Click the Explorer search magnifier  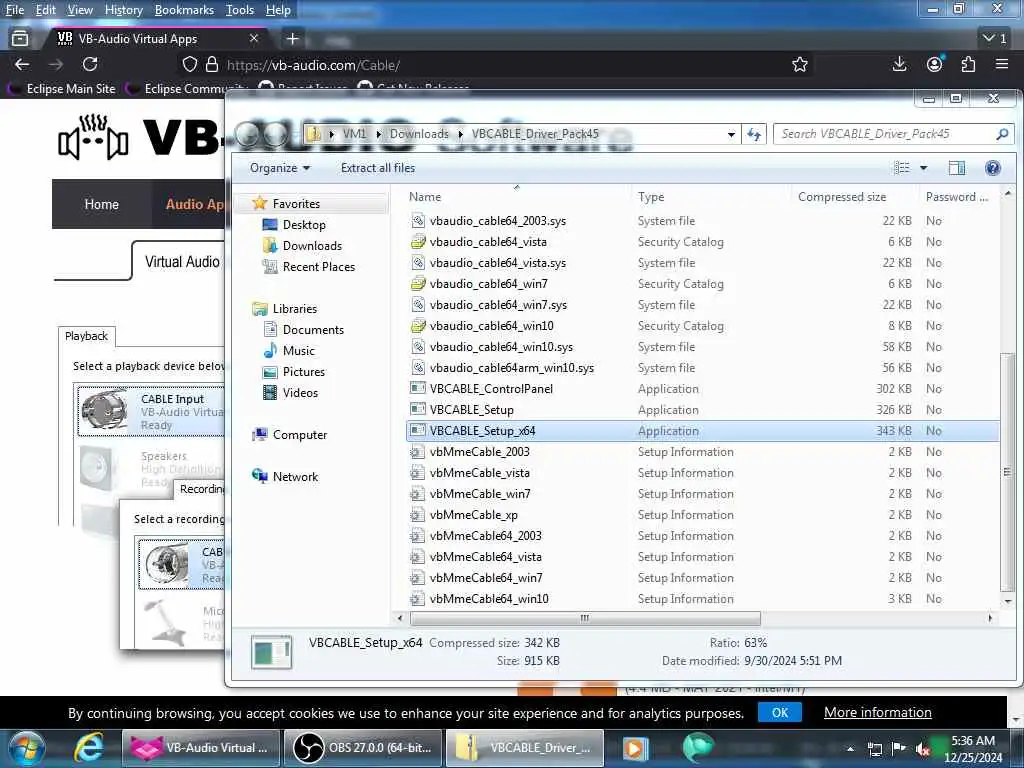1002,134
